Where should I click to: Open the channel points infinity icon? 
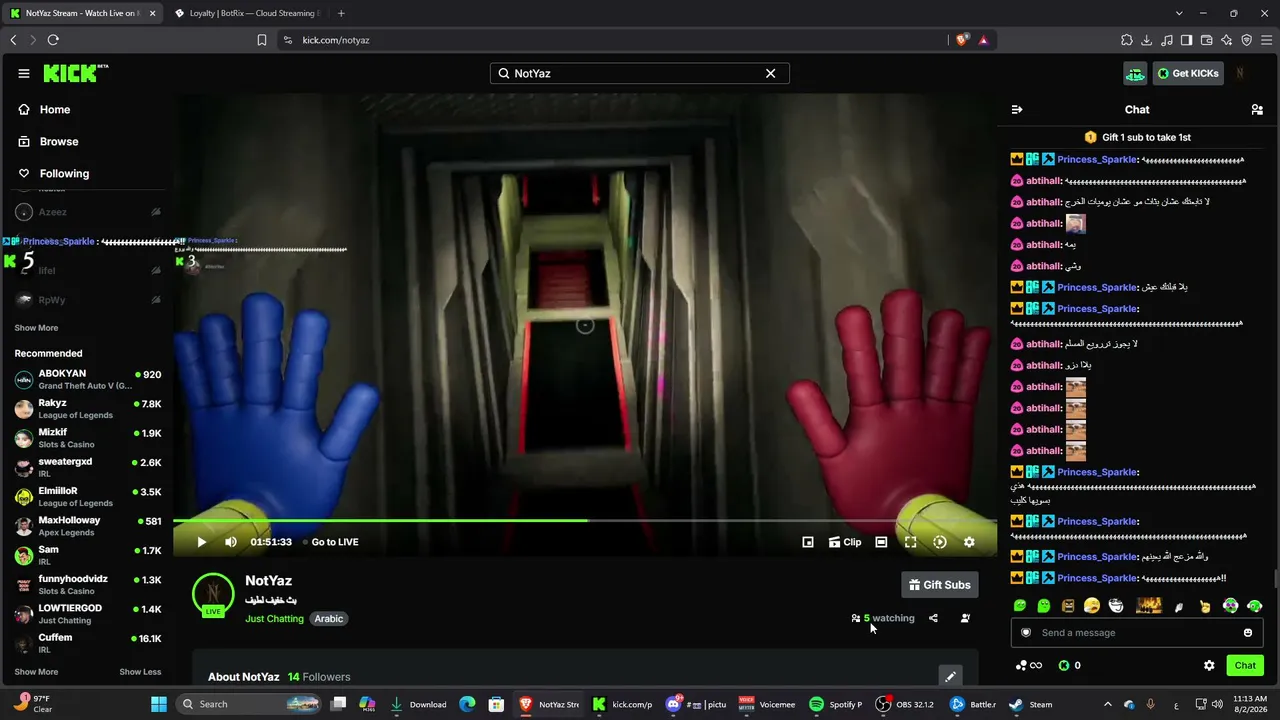1029,666
